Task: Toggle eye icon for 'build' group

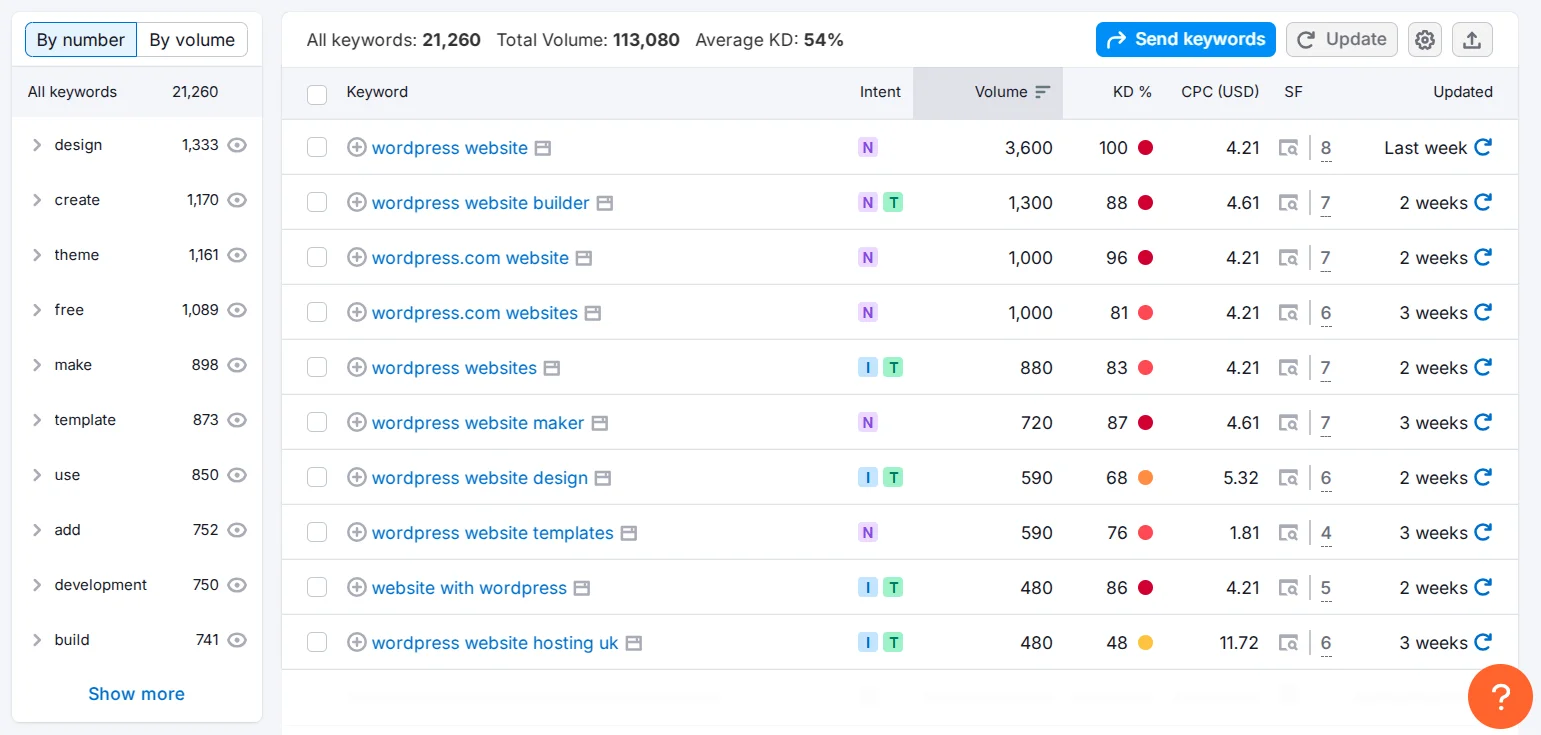Action: [237, 640]
